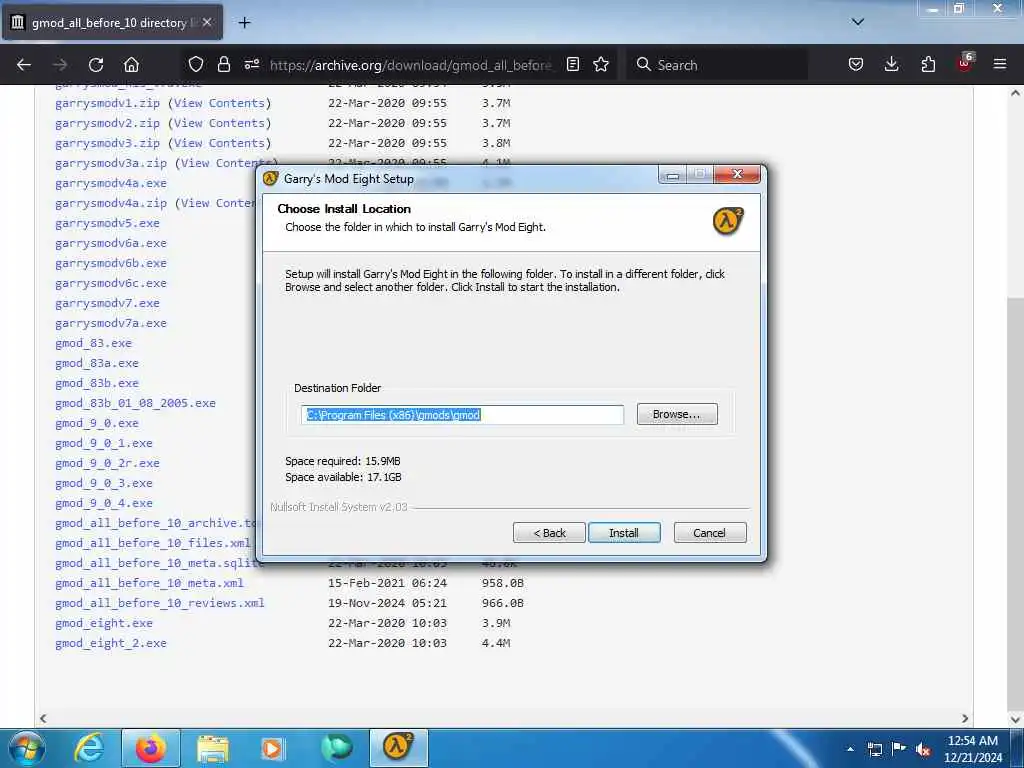Download gmod_9_0_4.exe link
Image resolution: width=1024 pixels, height=768 pixels.
[104, 503]
